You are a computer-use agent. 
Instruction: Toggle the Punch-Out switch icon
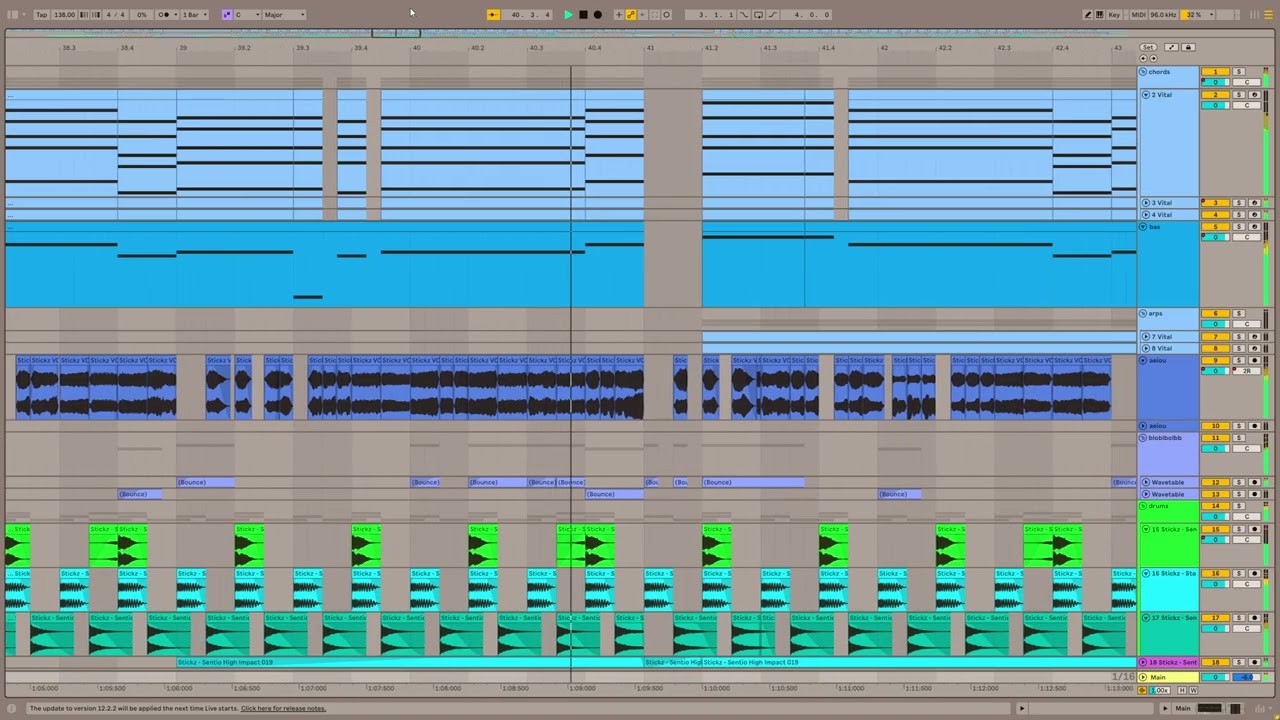click(773, 15)
